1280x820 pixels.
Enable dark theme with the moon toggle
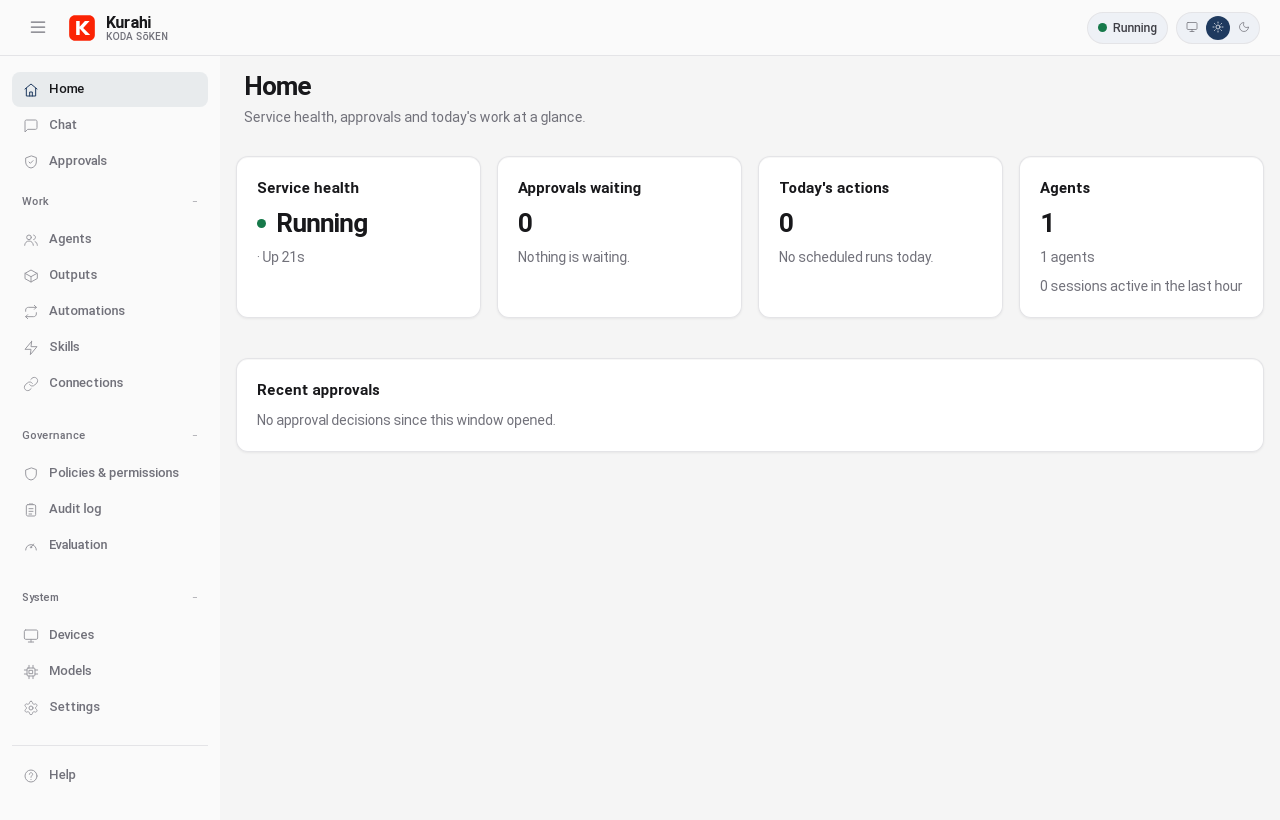pos(1244,27)
